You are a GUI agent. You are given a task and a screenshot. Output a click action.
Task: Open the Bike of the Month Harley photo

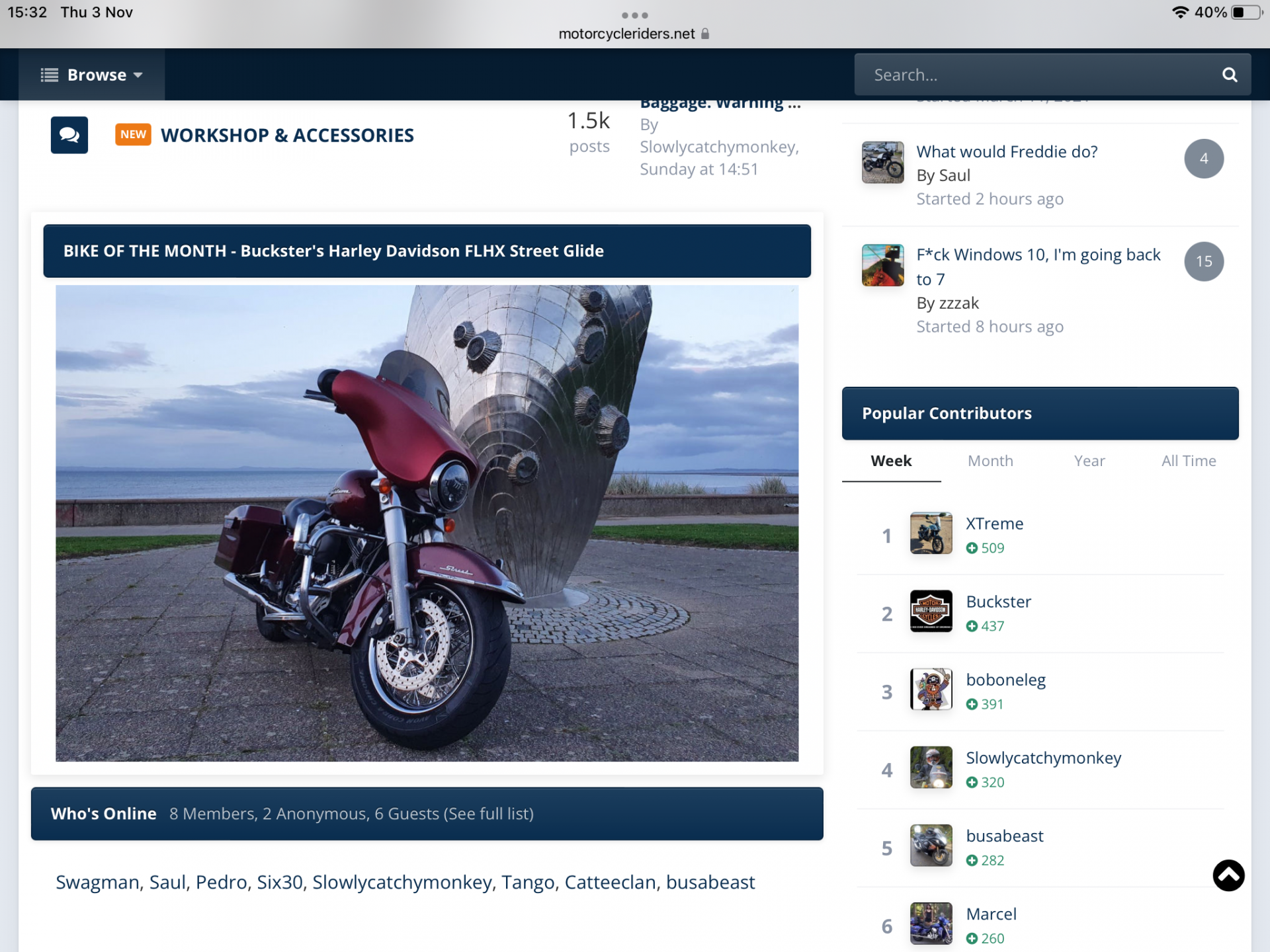click(x=427, y=523)
